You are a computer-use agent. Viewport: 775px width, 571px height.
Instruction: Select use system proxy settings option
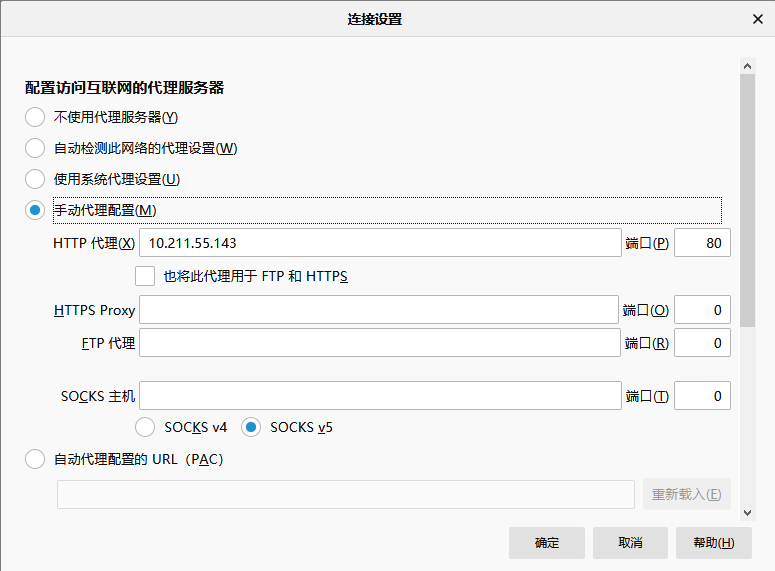pyautogui.click(x=35, y=179)
